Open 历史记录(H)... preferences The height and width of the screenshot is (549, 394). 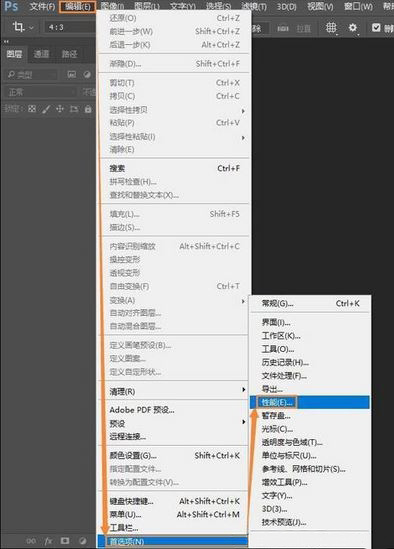(310, 362)
